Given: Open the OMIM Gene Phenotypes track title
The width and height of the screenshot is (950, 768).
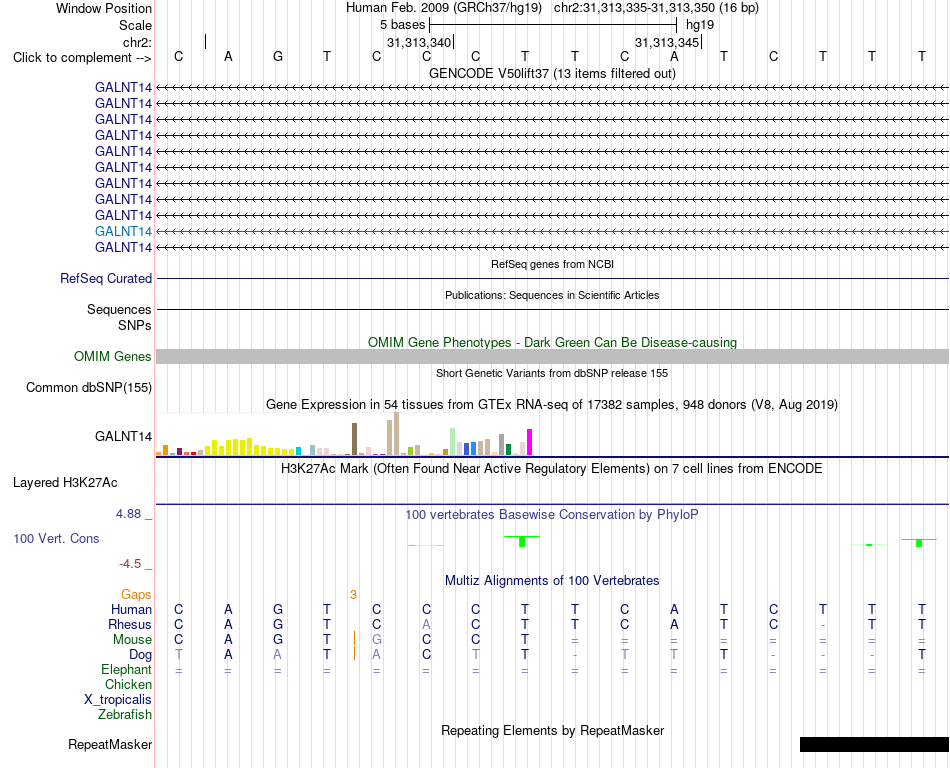Looking at the screenshot, I should pos(552,342).
